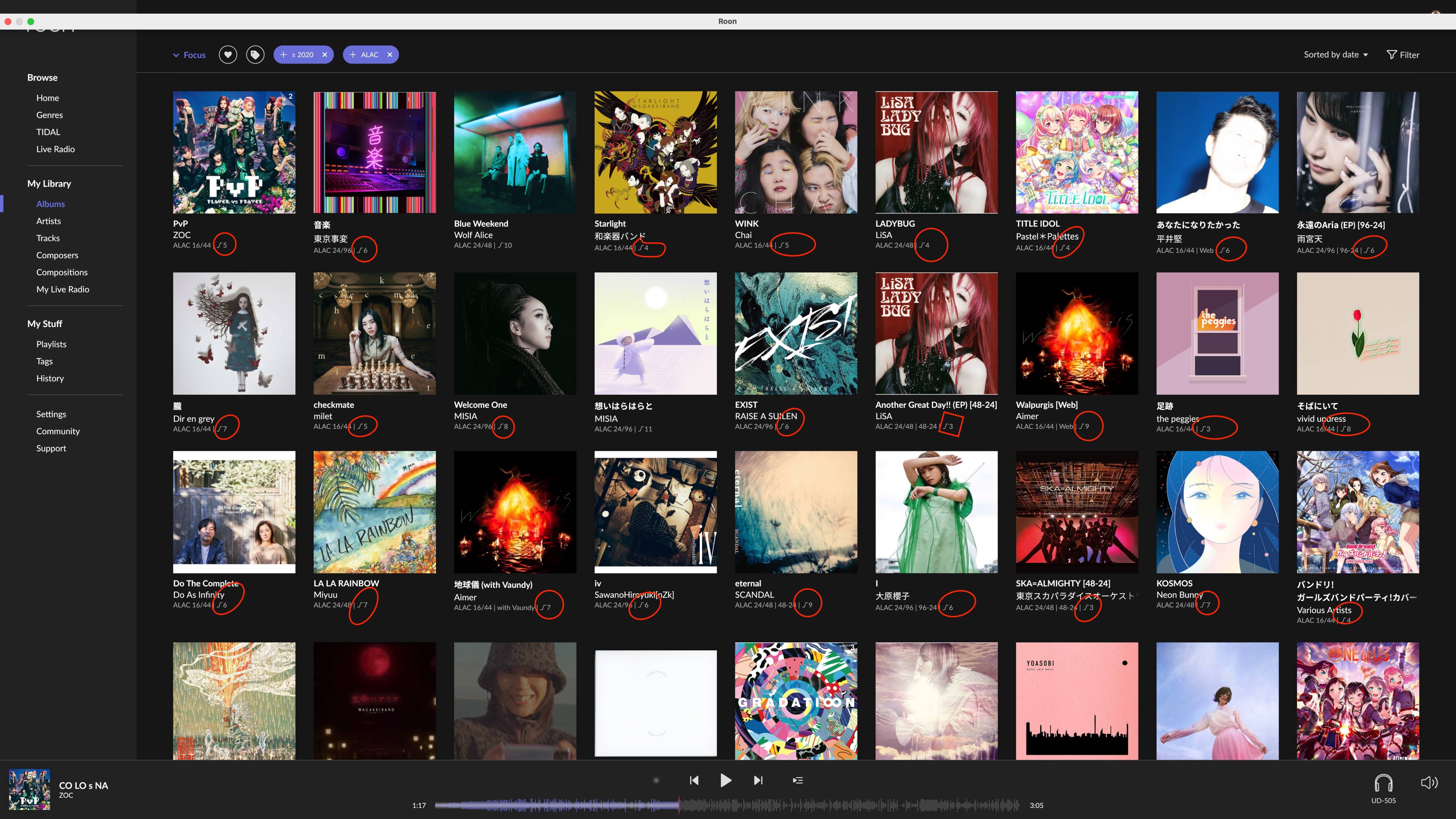Open the GRADATI∞N album cover
The image size is (1456, 819).
(796, 701)
